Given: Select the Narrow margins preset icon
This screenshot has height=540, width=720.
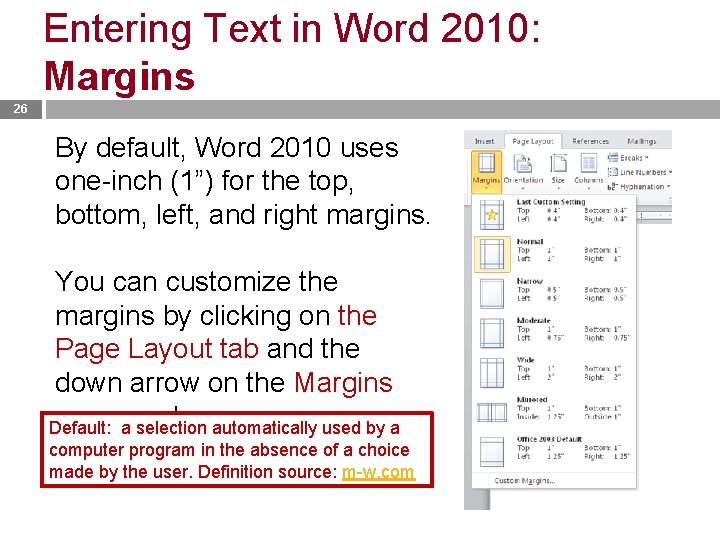Looking at the screenshot, I should click(x=492, y=293).
